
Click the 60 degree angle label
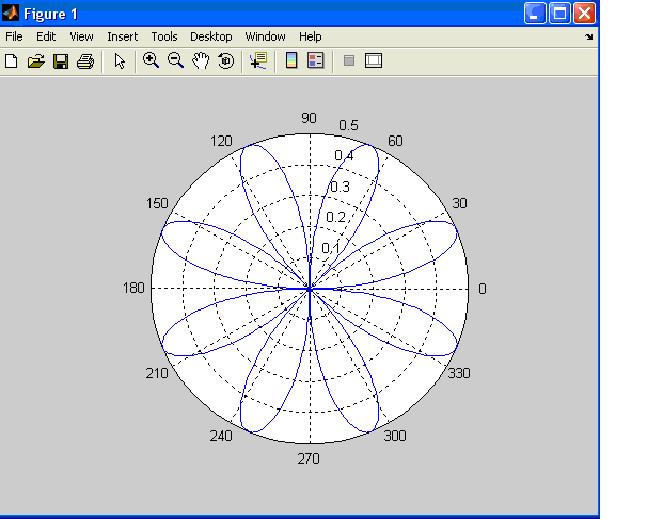tap(395, 141)
